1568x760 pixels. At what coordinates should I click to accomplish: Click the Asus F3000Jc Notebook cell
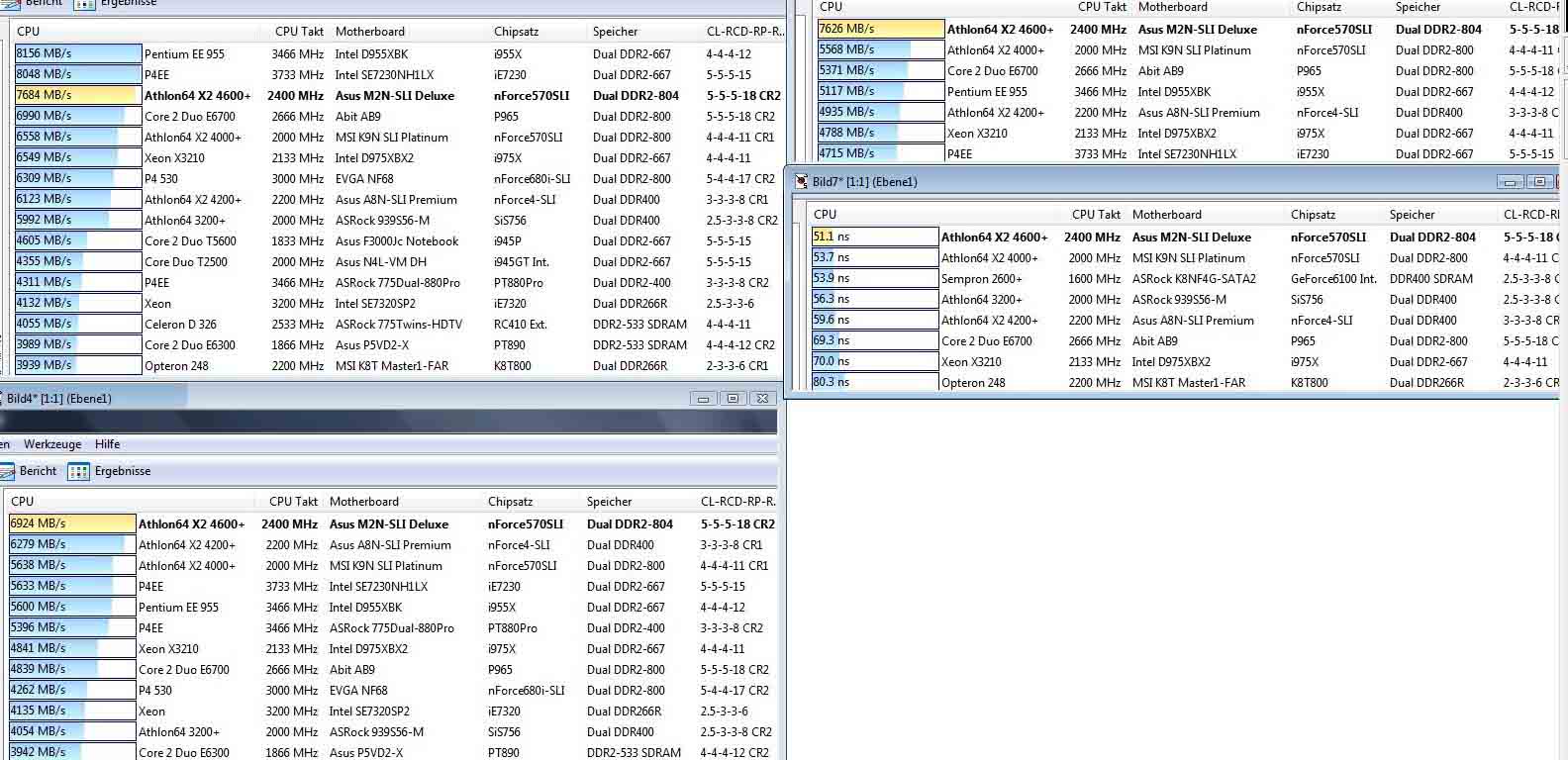click(397, 241)
